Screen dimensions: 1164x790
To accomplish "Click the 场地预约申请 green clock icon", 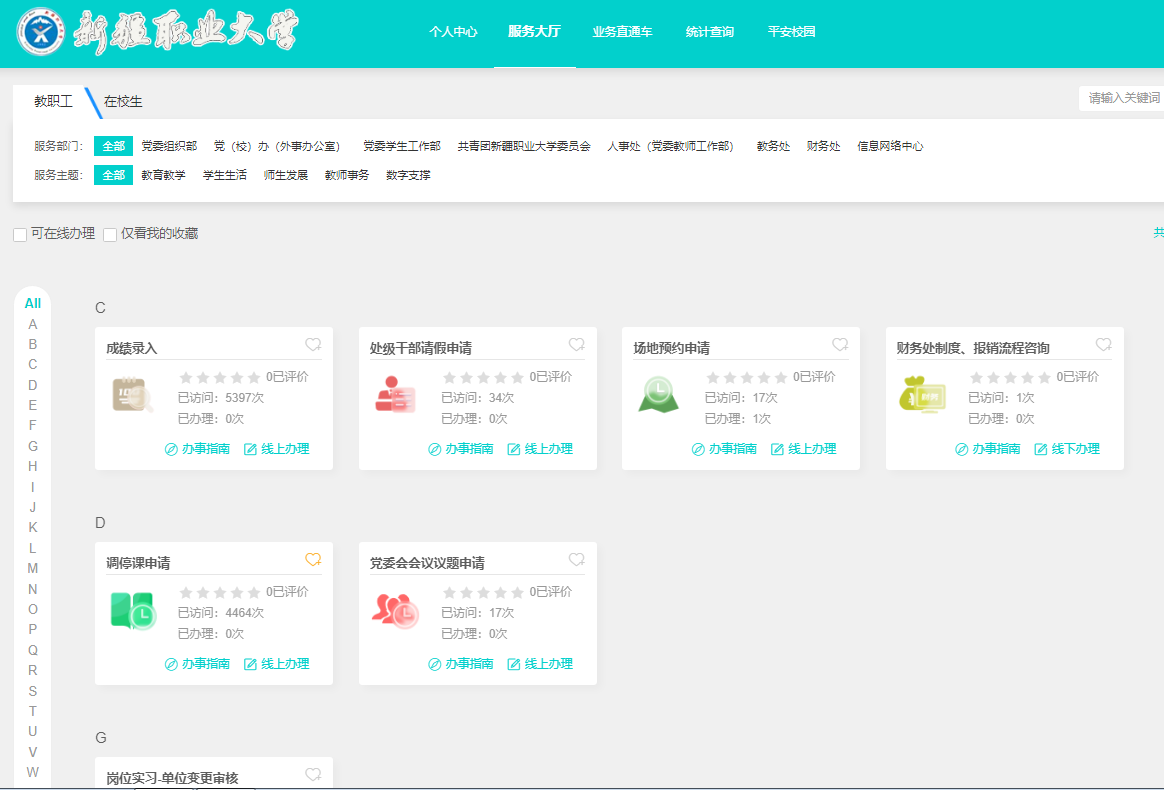I will [658, 395].
